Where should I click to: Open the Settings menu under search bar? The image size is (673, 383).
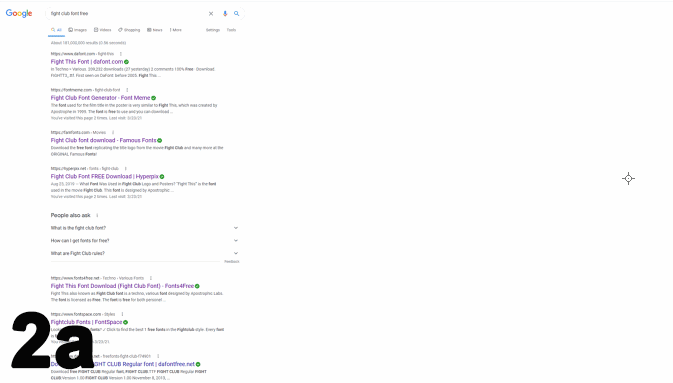pos(213,30)
